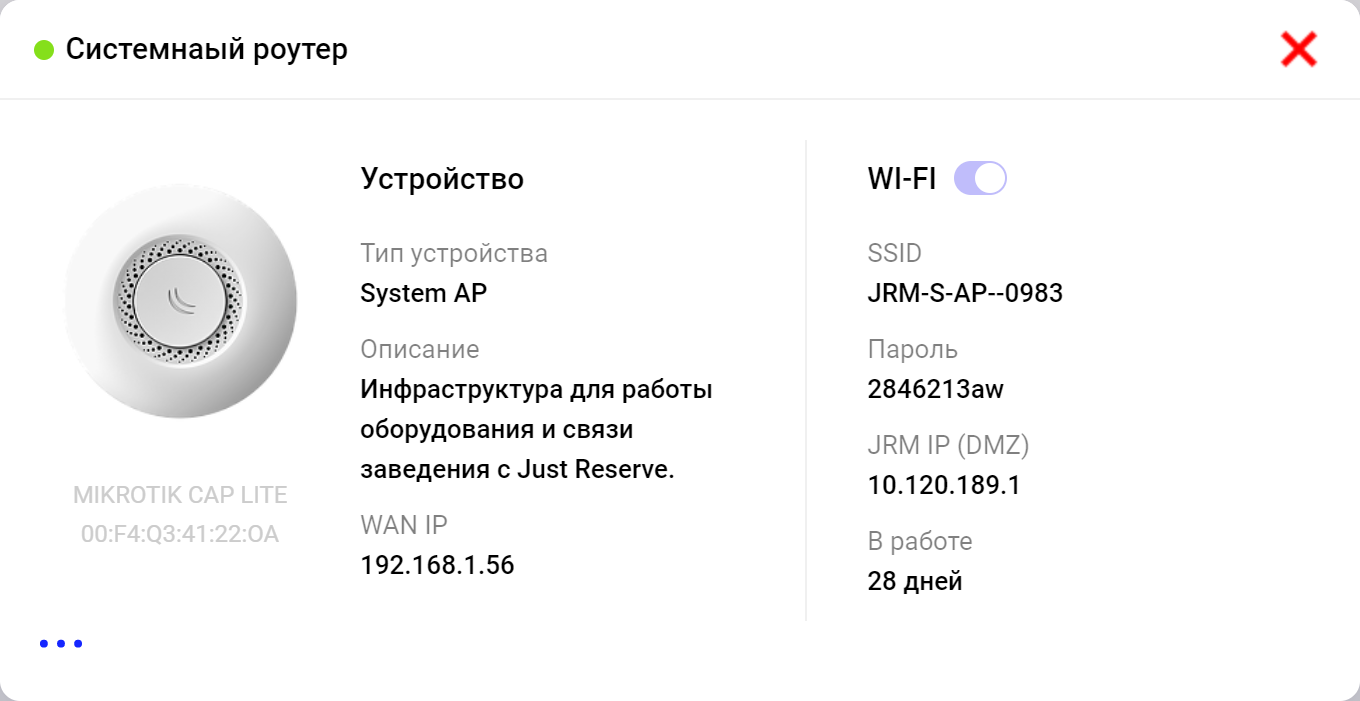Click the Системнаый роутер title

click(206, 49)
